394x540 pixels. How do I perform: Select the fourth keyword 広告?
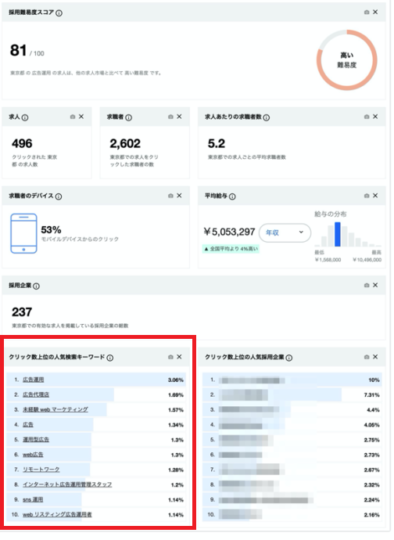point(28,425)
